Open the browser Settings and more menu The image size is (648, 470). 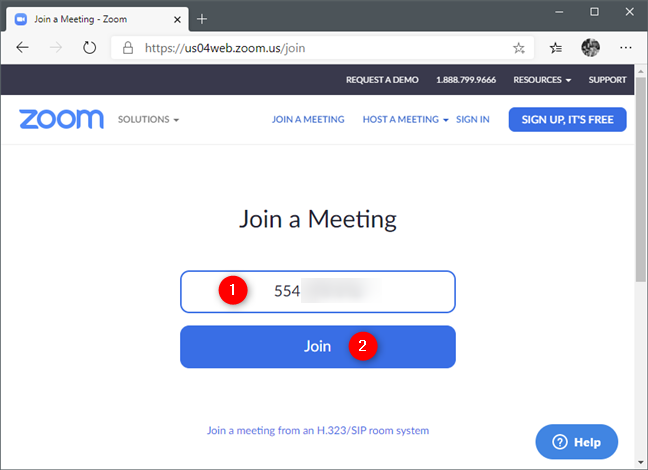pyautogui.click(x=626, y=48)
